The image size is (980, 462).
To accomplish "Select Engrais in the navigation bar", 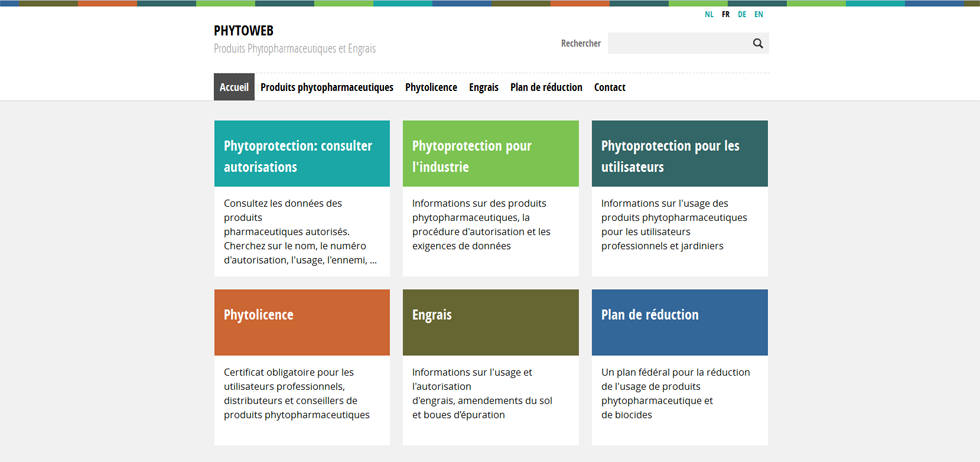I will pos(484,87).
